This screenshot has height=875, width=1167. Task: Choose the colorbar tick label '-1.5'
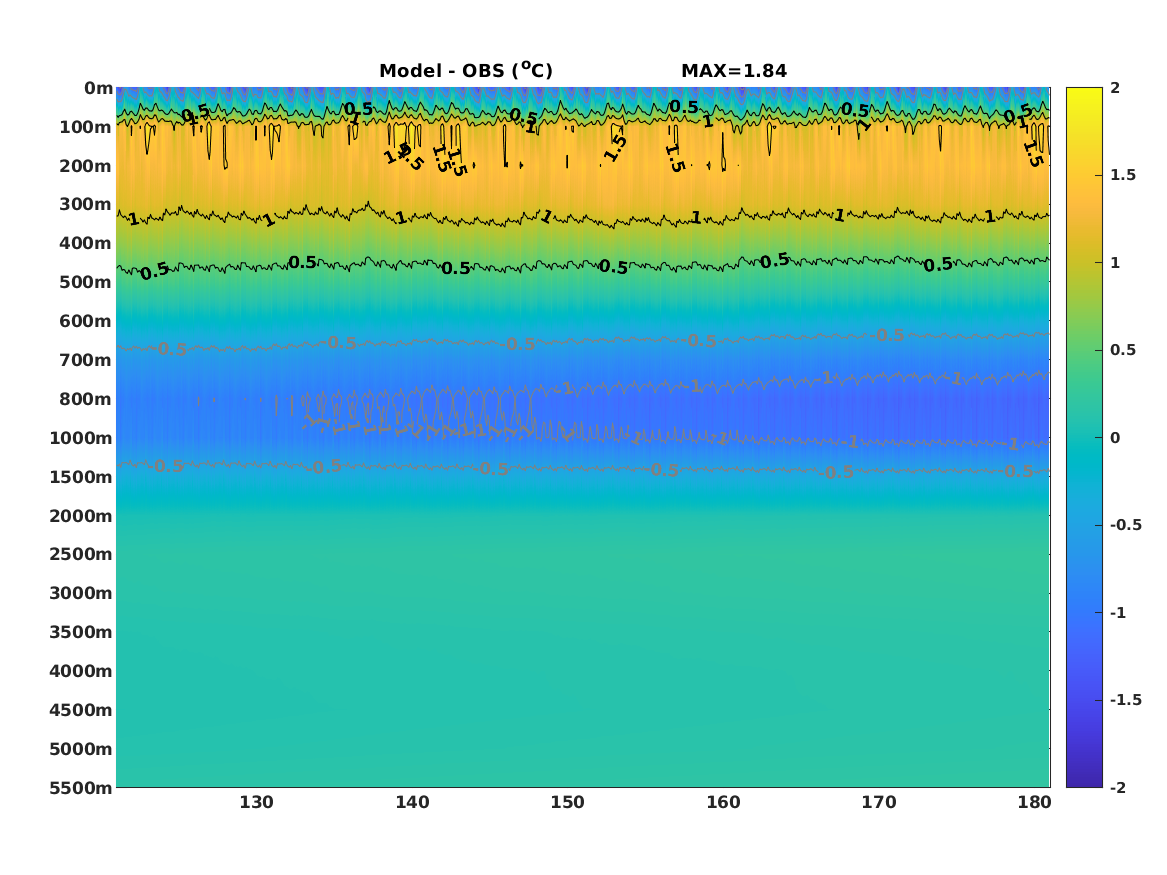point(1126,700)
